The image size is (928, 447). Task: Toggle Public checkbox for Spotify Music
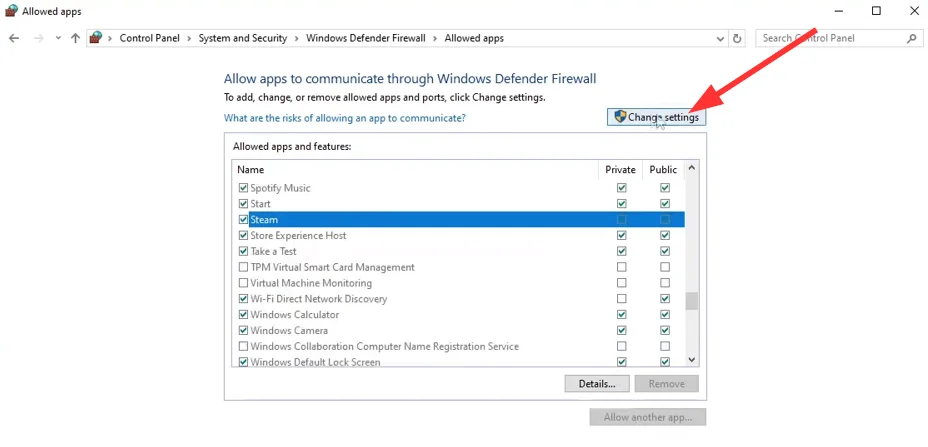pos(665,188)
